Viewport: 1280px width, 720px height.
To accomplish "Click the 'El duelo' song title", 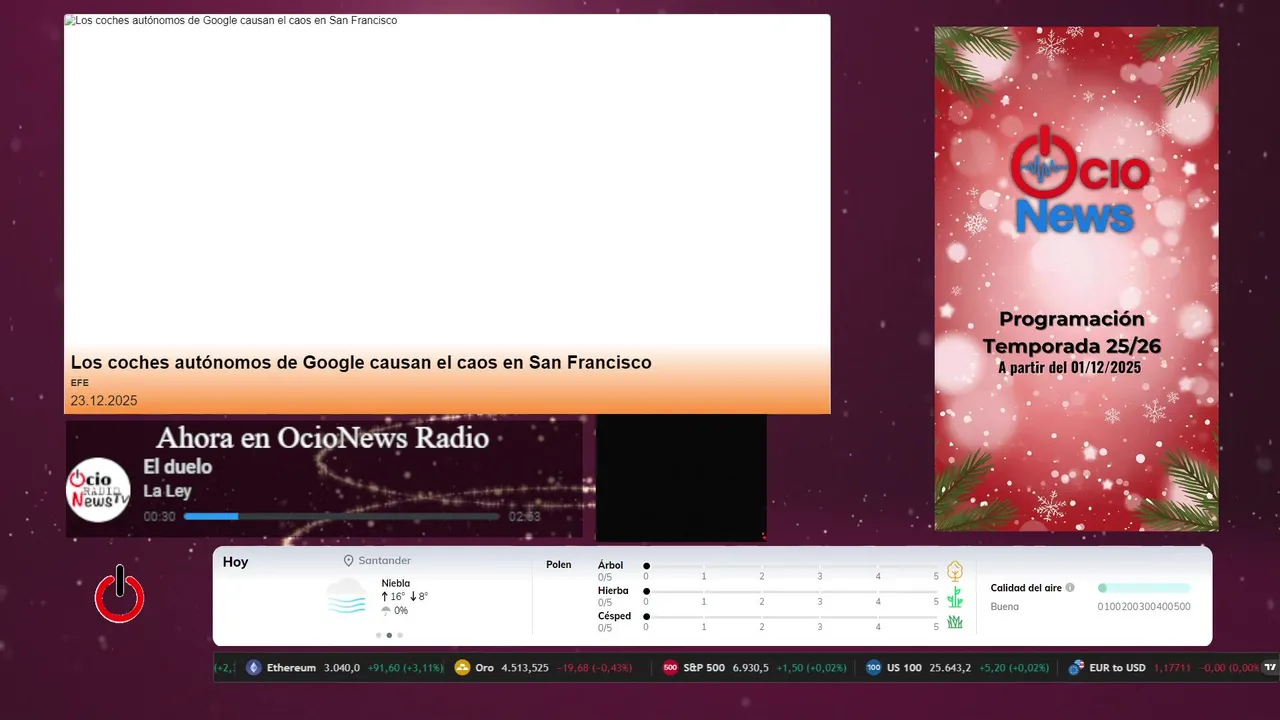I will 178,467.
